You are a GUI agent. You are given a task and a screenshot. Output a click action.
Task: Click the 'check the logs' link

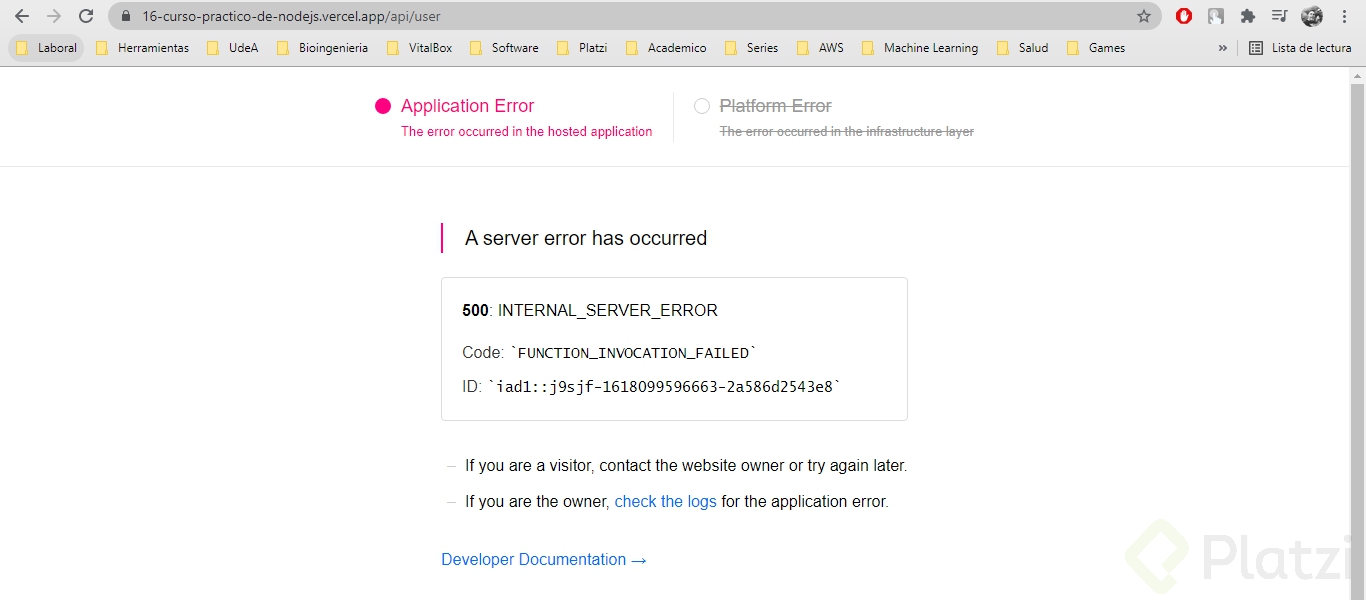click(665, 502)
